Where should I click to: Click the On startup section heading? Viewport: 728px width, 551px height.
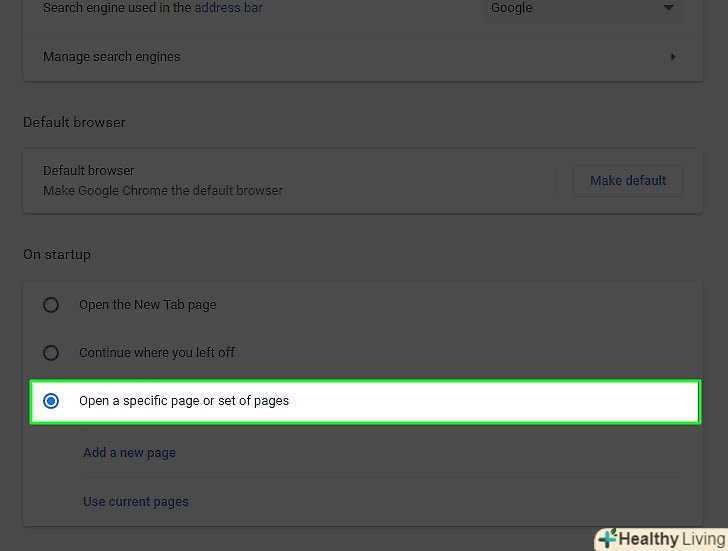pos(57,255)
